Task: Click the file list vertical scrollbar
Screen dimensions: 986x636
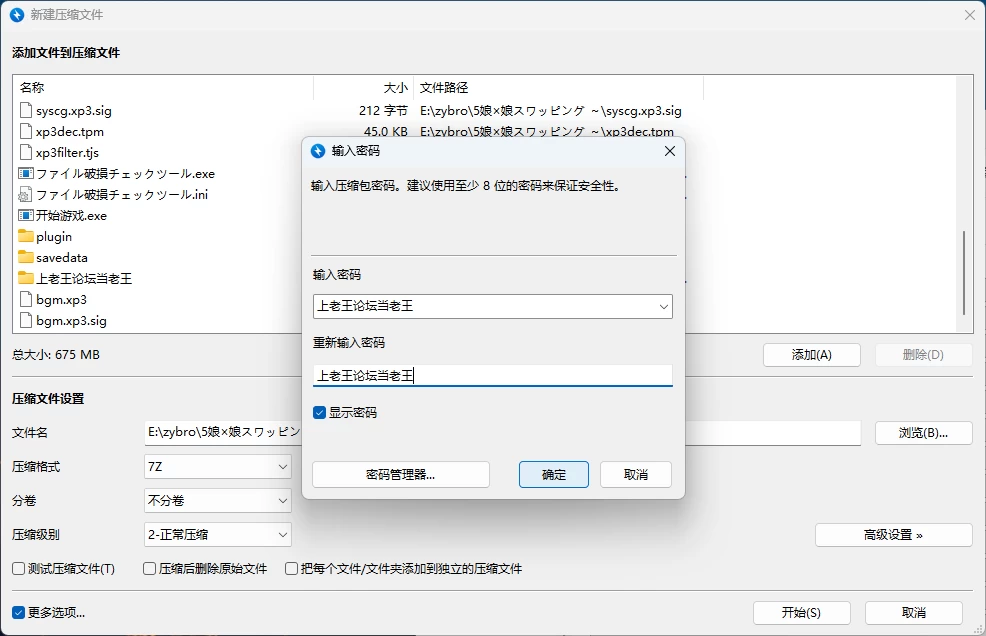Action: coord(964,273)
